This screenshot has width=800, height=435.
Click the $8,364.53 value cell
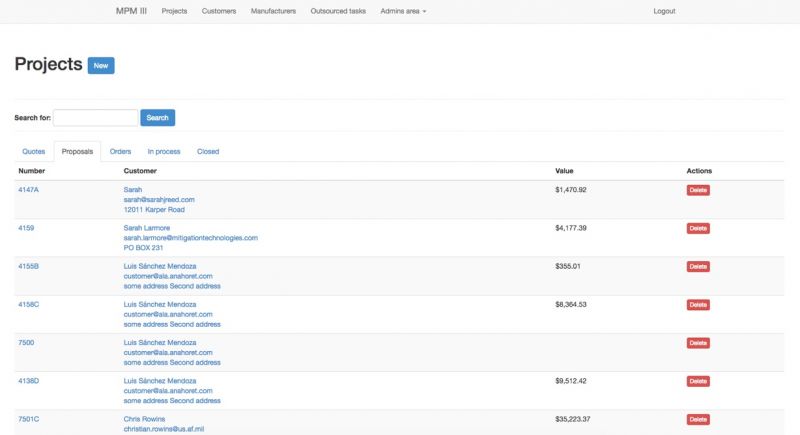point(571,304)
